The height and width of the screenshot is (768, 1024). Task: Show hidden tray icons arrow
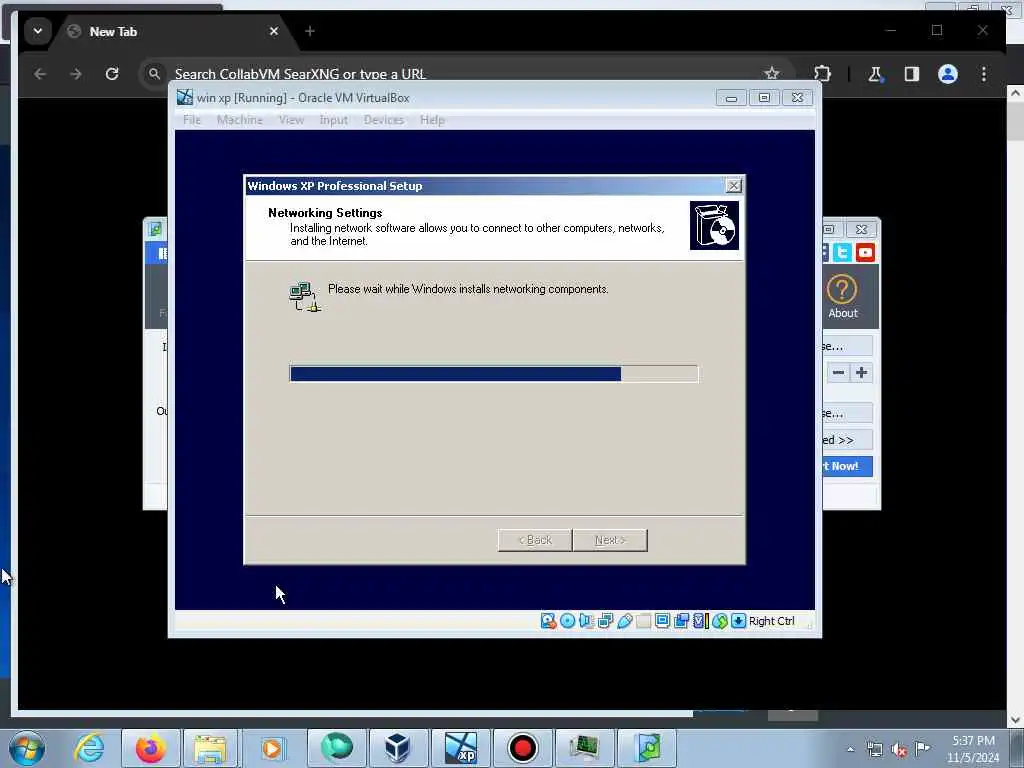(x=850, y=749)
